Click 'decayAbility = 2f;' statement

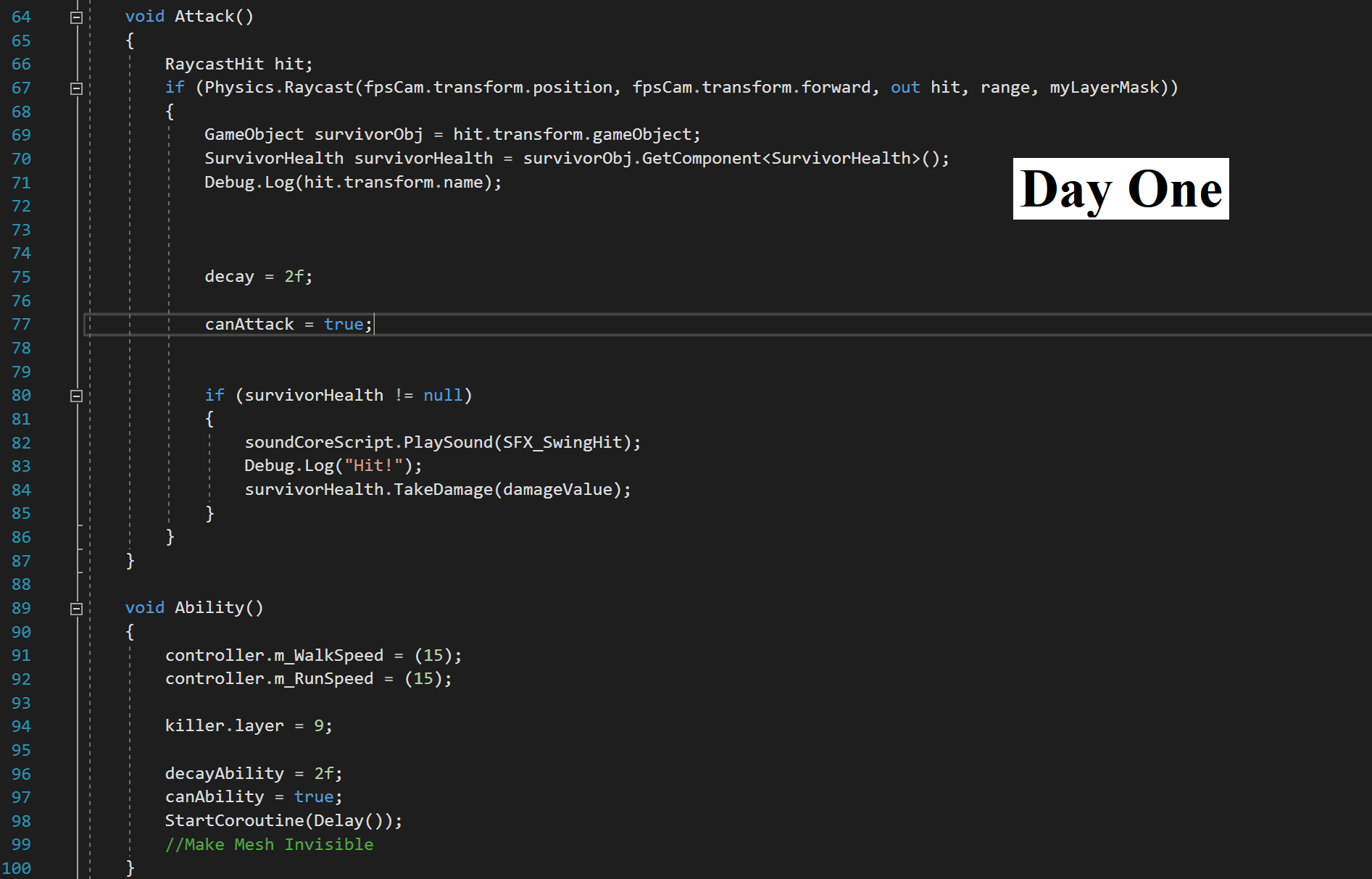254,774
